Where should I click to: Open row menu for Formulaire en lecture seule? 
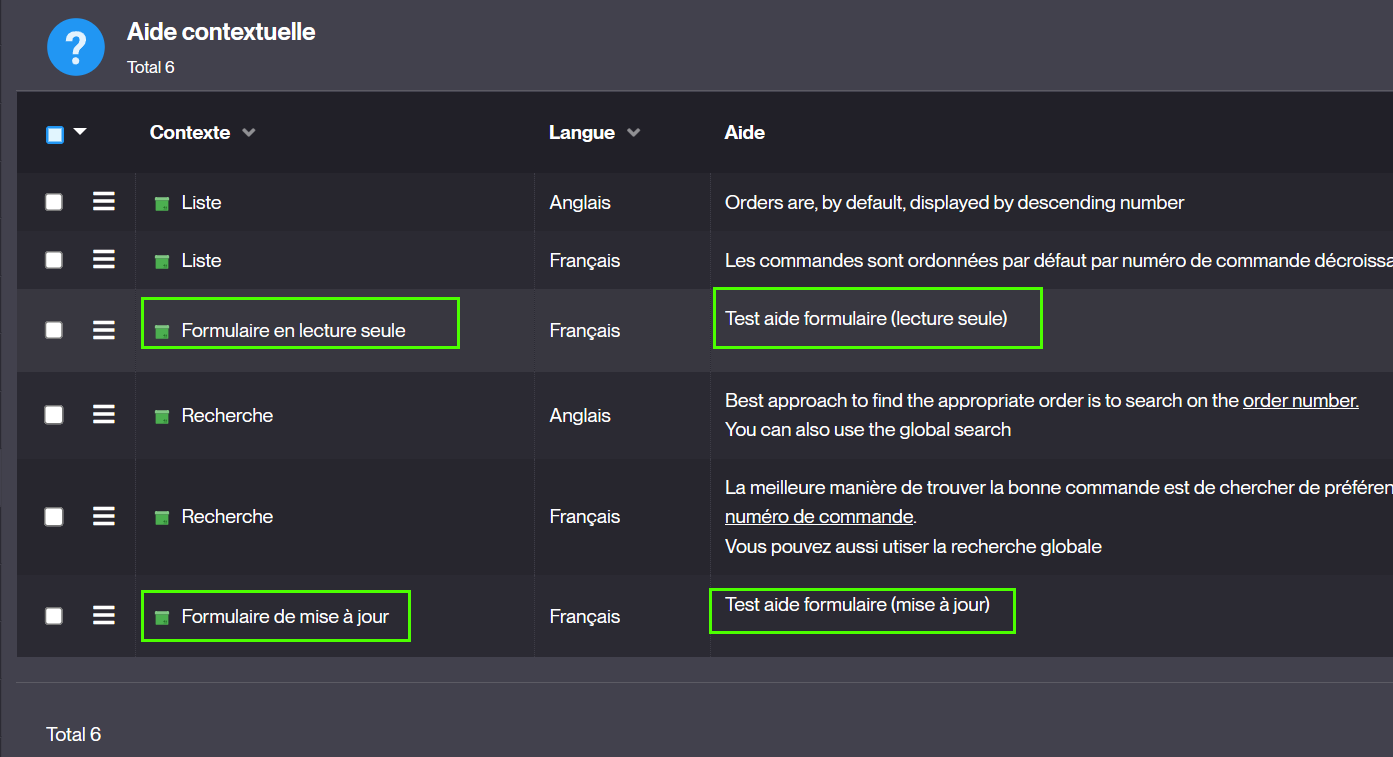[104, 330]
